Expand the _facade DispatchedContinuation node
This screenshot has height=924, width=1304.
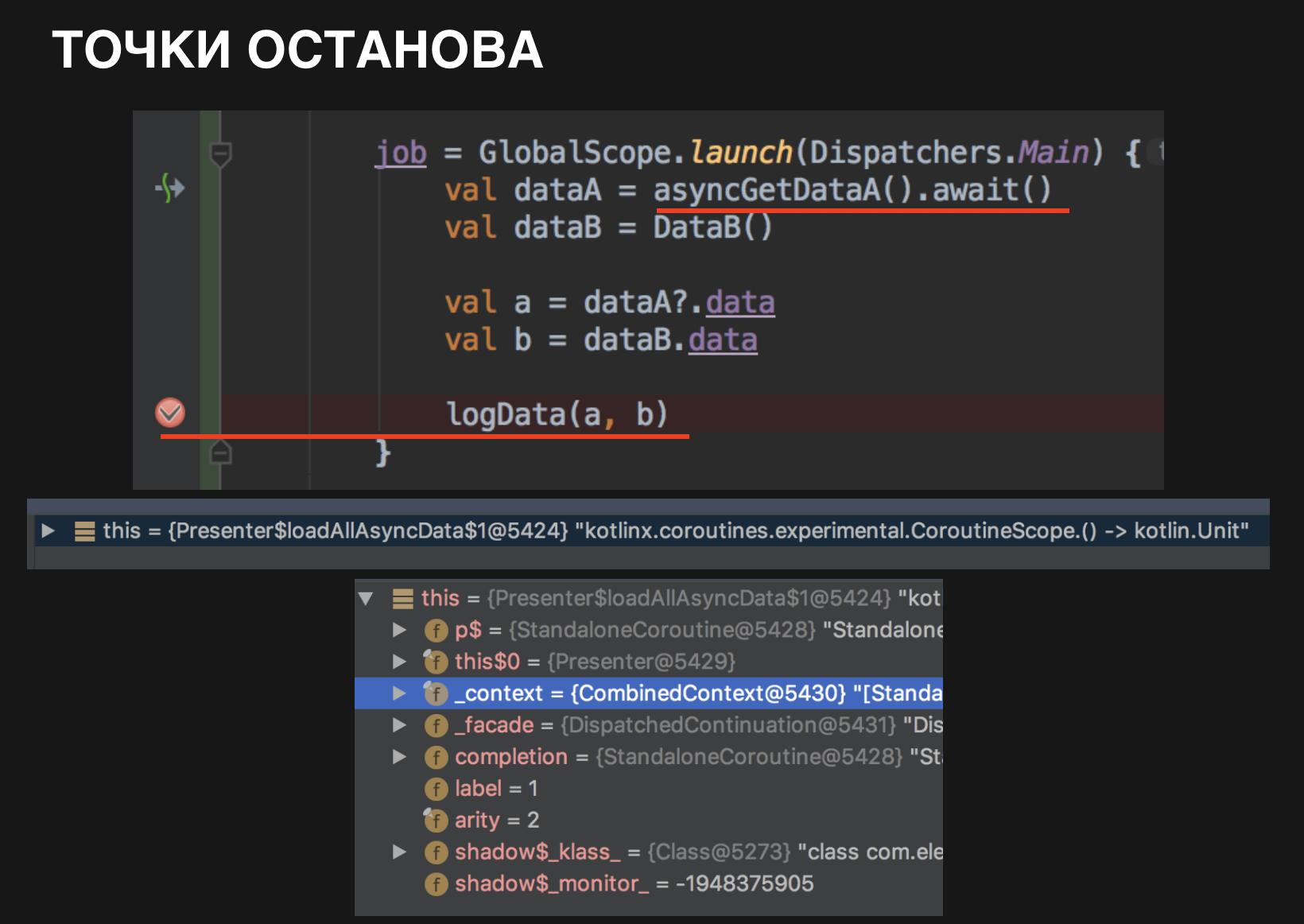click(x=399, y=725)
